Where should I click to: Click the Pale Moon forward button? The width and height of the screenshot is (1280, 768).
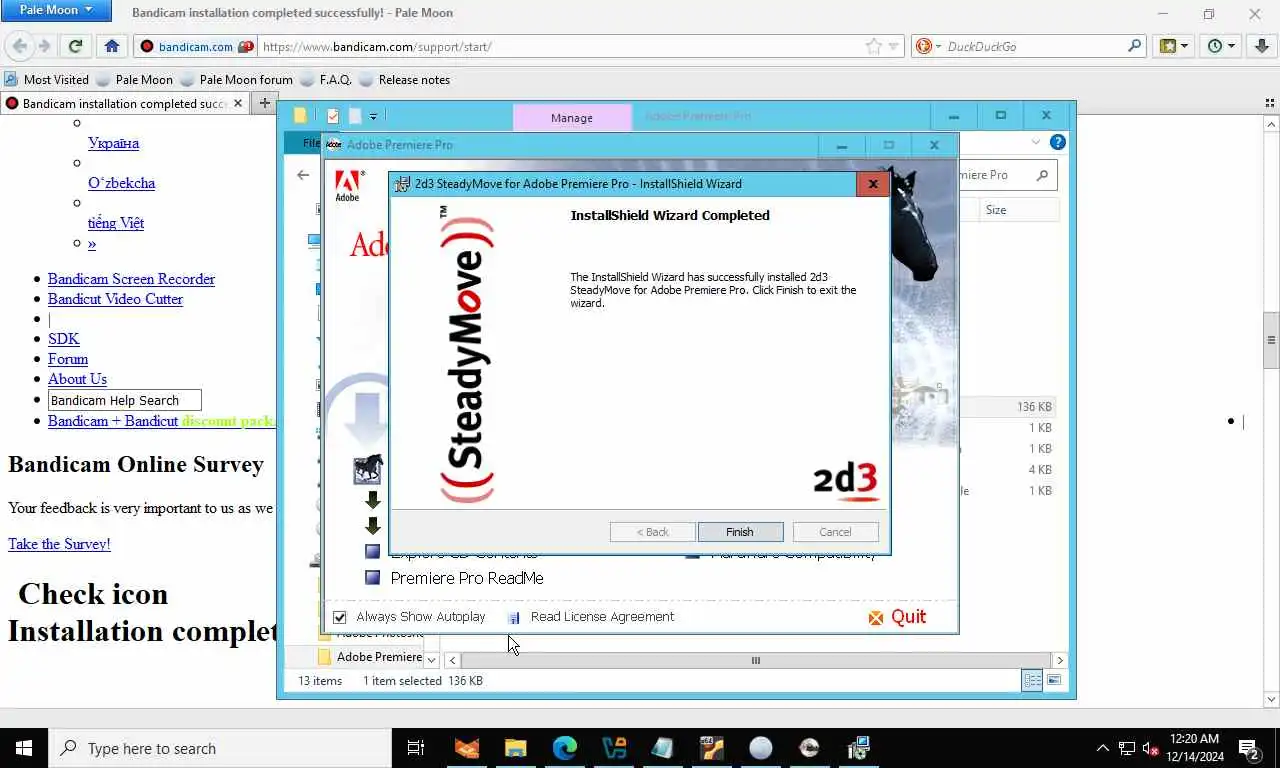[x=44, y=46]
